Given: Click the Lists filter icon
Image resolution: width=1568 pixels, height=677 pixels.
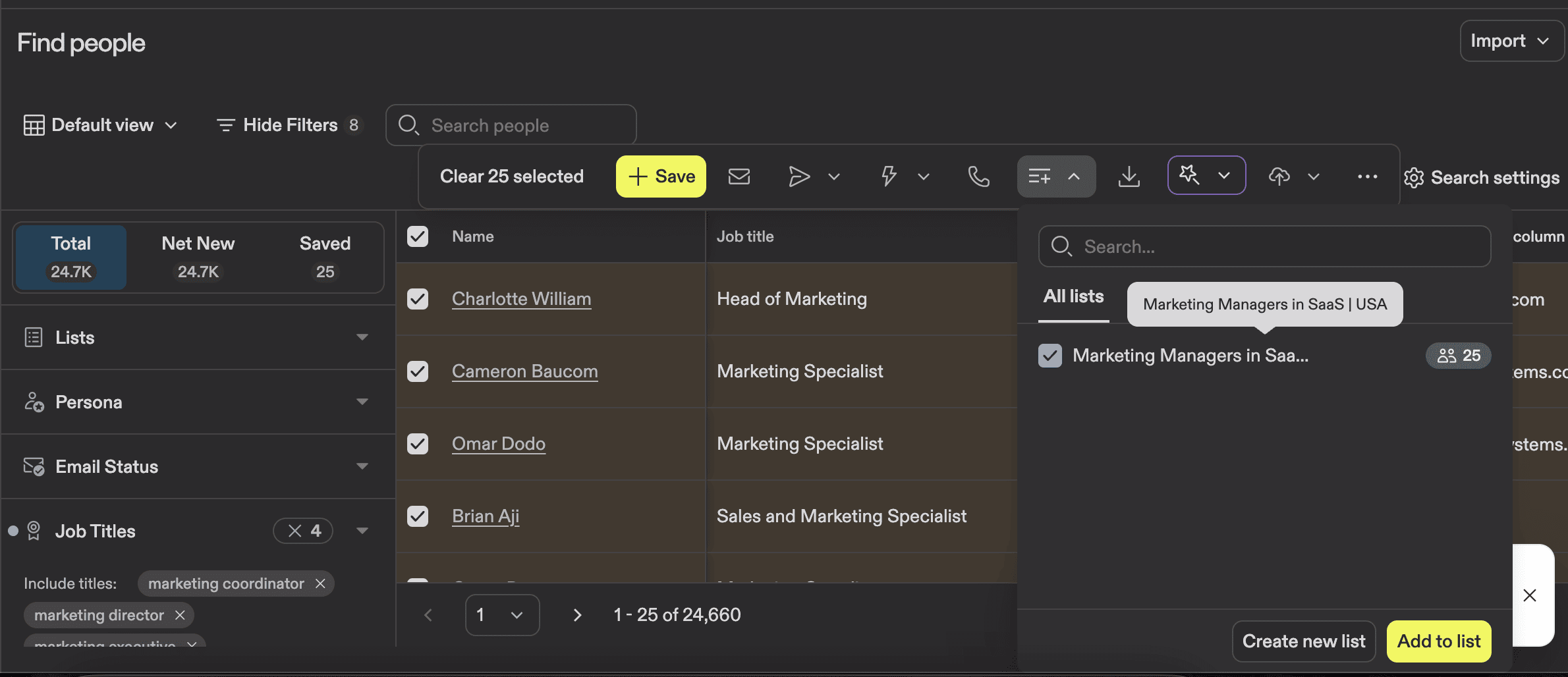Looking at the screenshot, I should (x=34, y=337).
